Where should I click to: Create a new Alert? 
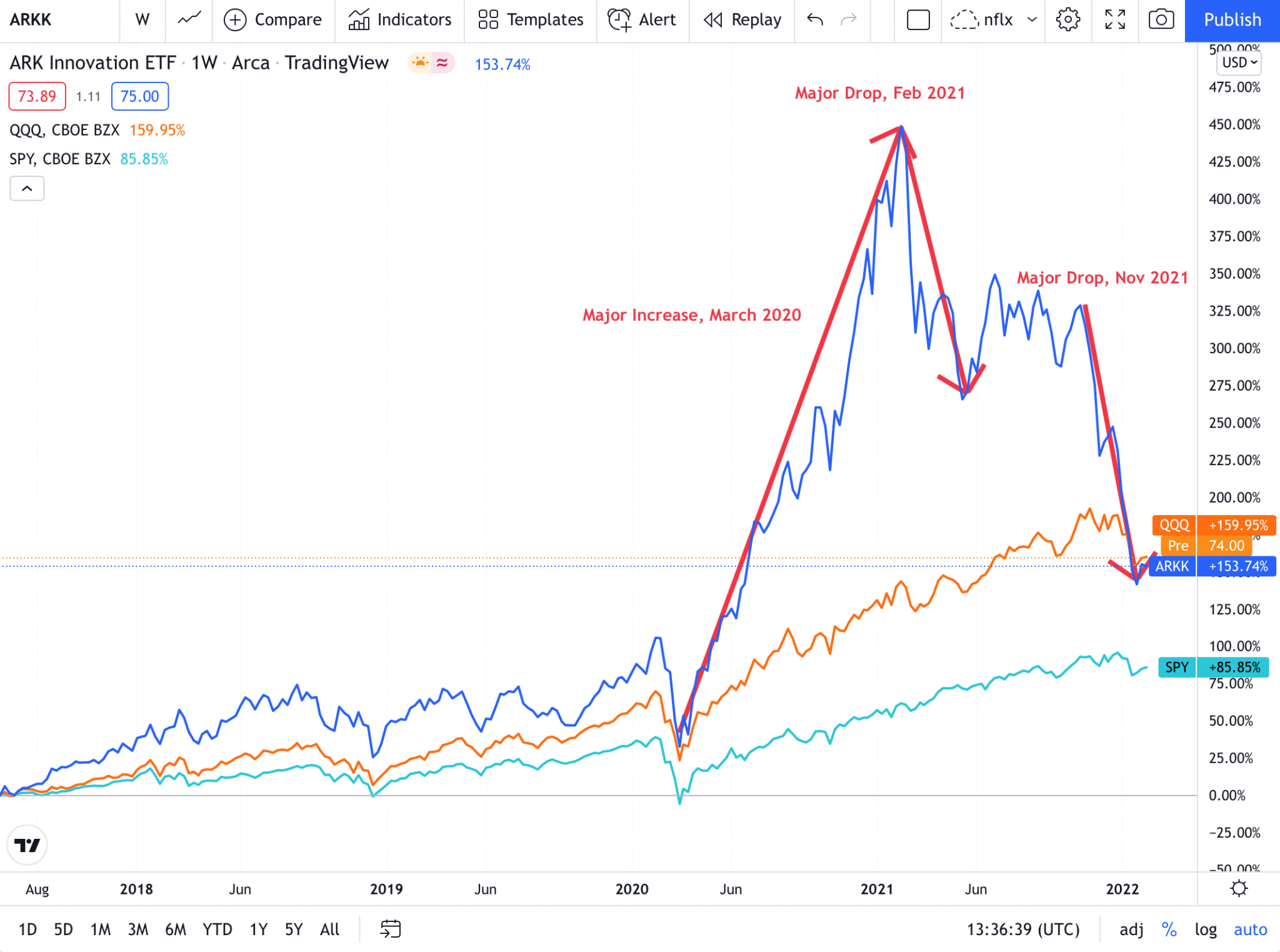pos(642,19)
